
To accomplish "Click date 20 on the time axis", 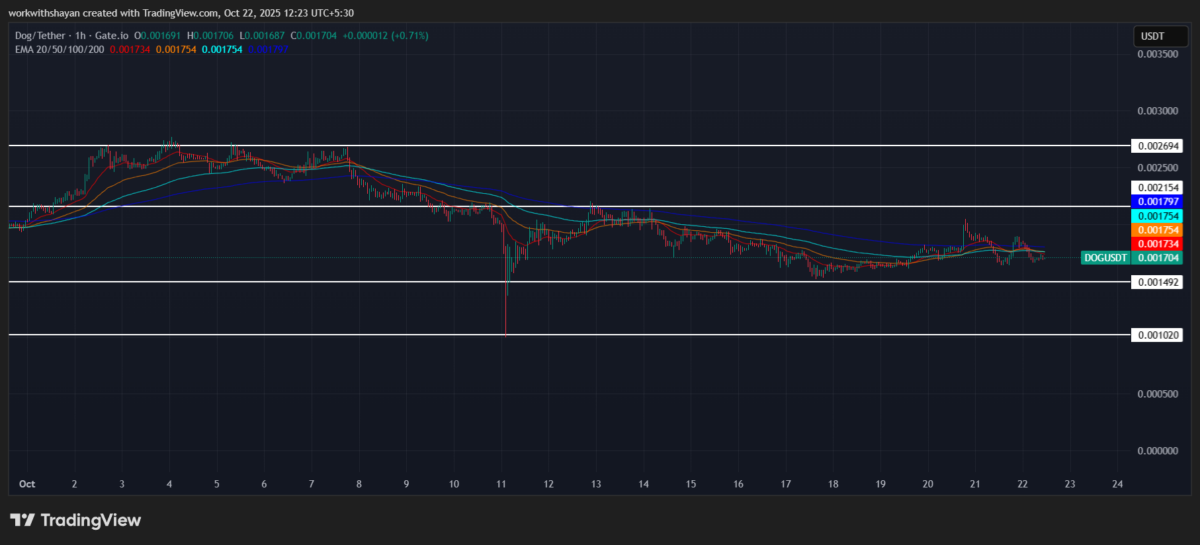I will coord(928,483).
